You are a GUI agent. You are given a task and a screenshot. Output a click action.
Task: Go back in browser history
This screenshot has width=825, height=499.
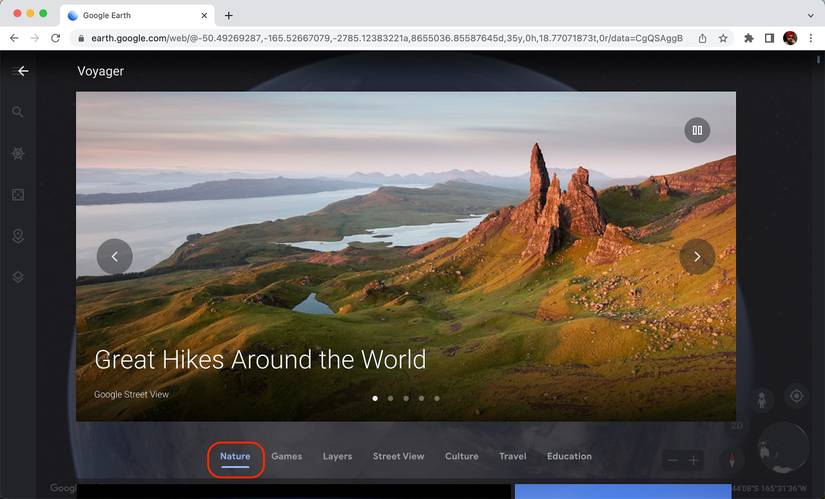point(14,38)
